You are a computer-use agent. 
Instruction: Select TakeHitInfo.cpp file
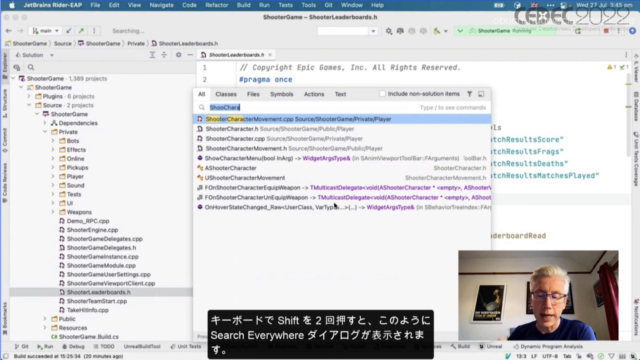pos(87,310)
